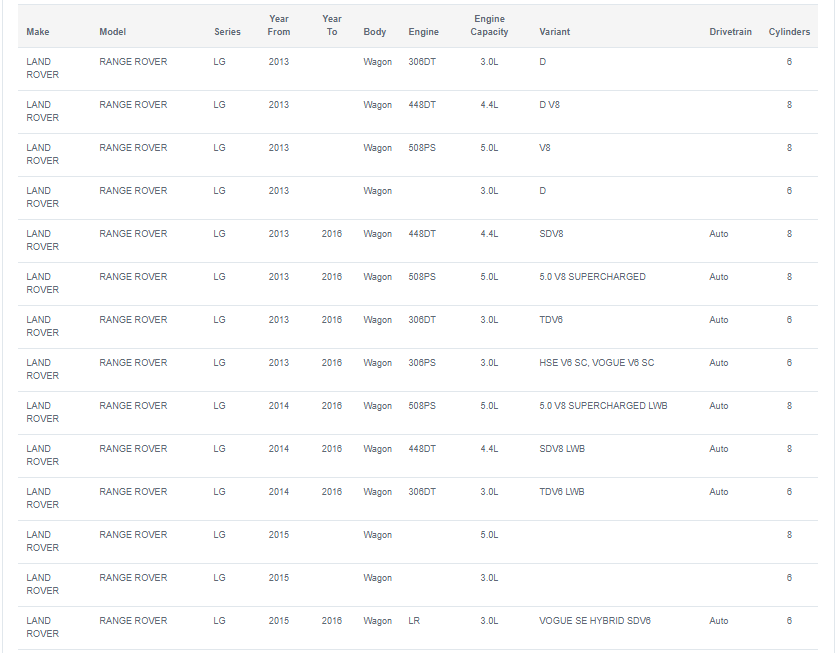Click the Engine Capacity column header
The width and height of the screenshot is (839, 653).
[489, 25]
